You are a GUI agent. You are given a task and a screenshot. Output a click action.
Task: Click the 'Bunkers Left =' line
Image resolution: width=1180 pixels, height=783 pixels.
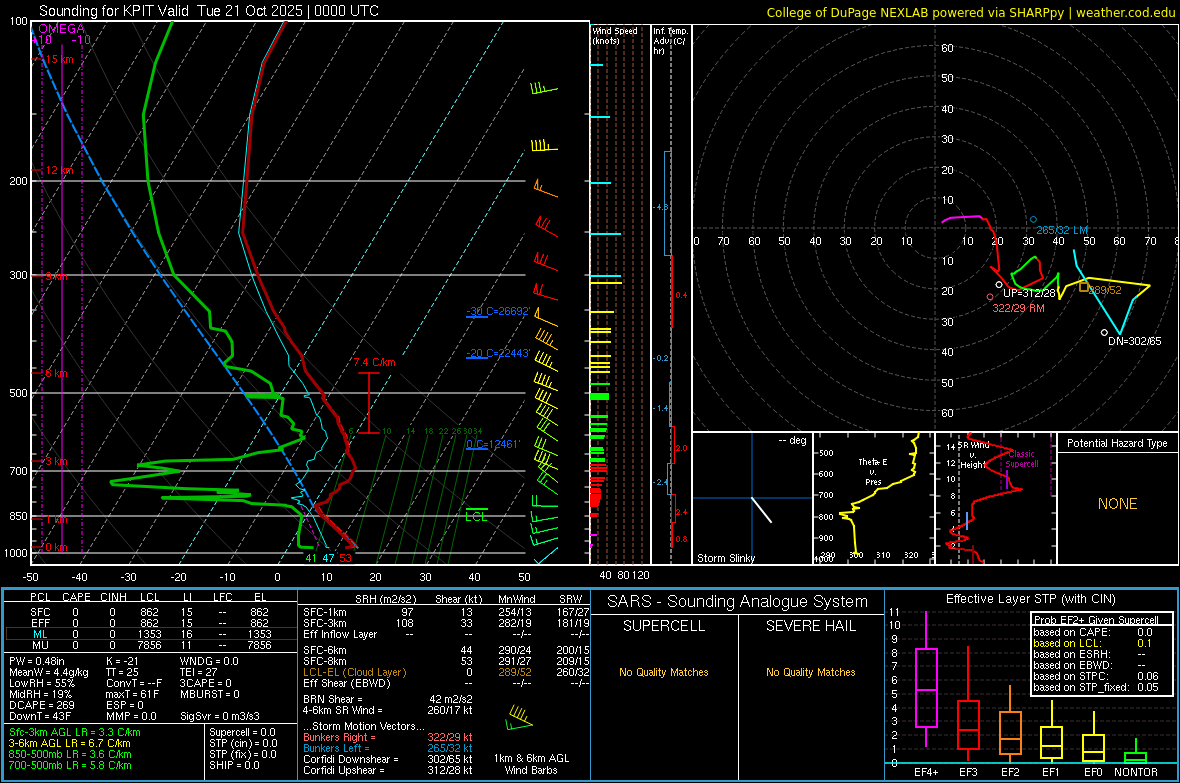(x=388, y=748)
